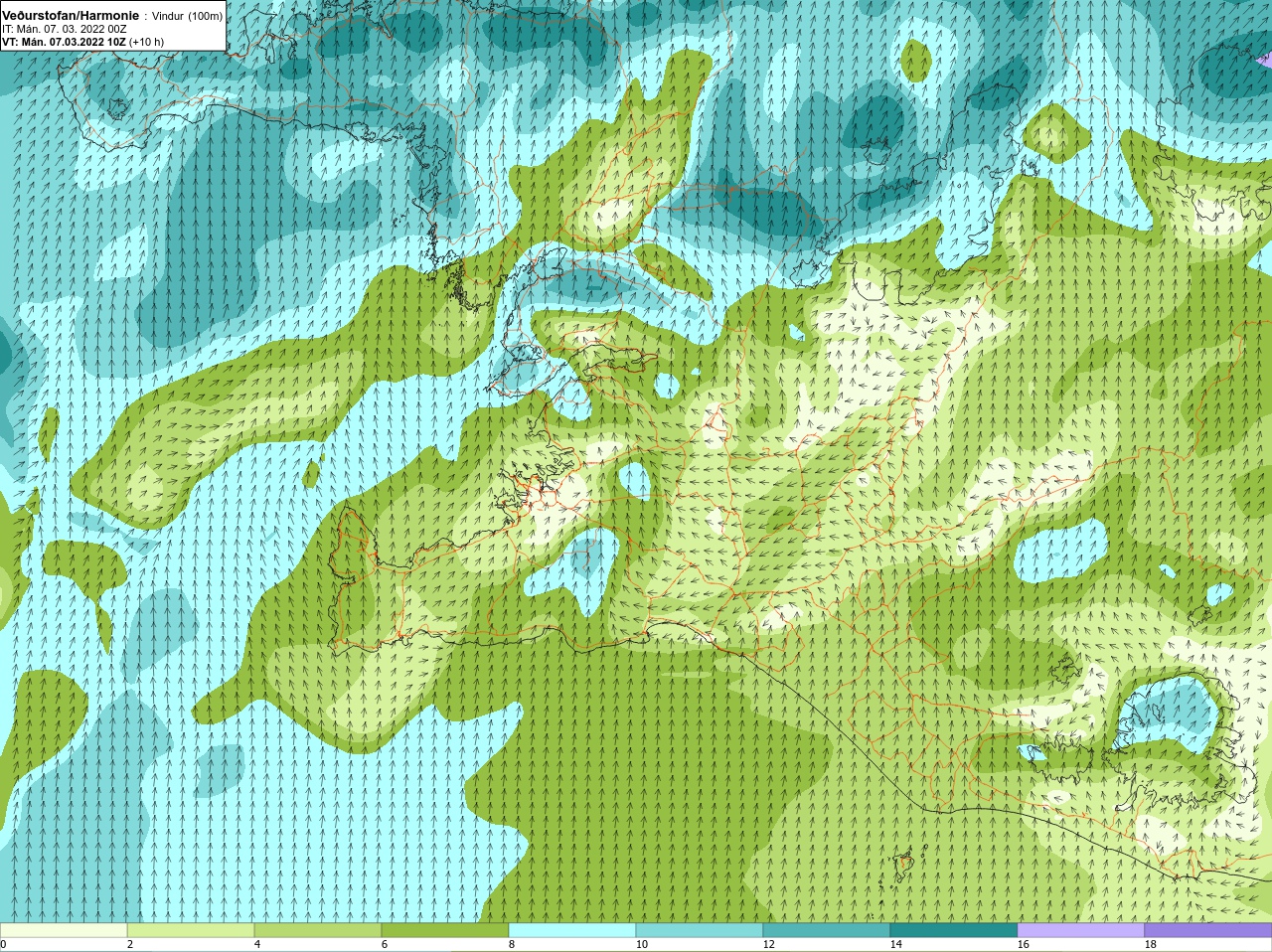Select the 10–12 turquoise legend swatch
The height and width of the screenshot is (952, 1272).
[700, 930]
